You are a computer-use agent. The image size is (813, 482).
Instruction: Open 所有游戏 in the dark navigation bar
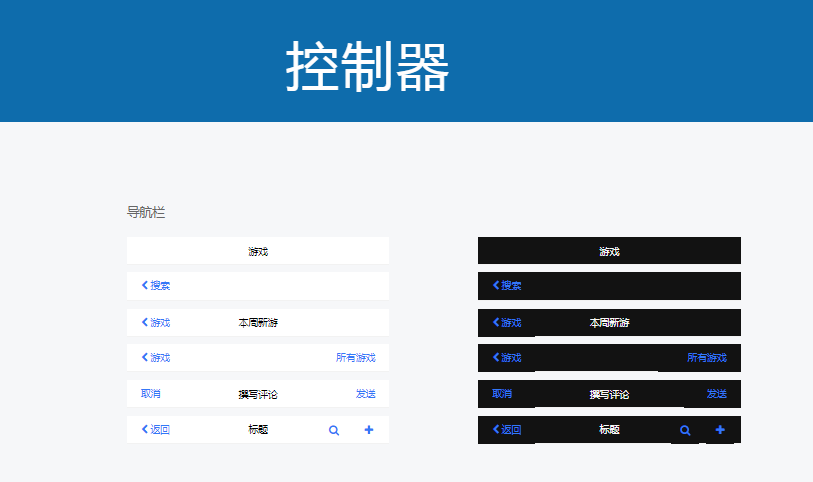tap(707, 357)
